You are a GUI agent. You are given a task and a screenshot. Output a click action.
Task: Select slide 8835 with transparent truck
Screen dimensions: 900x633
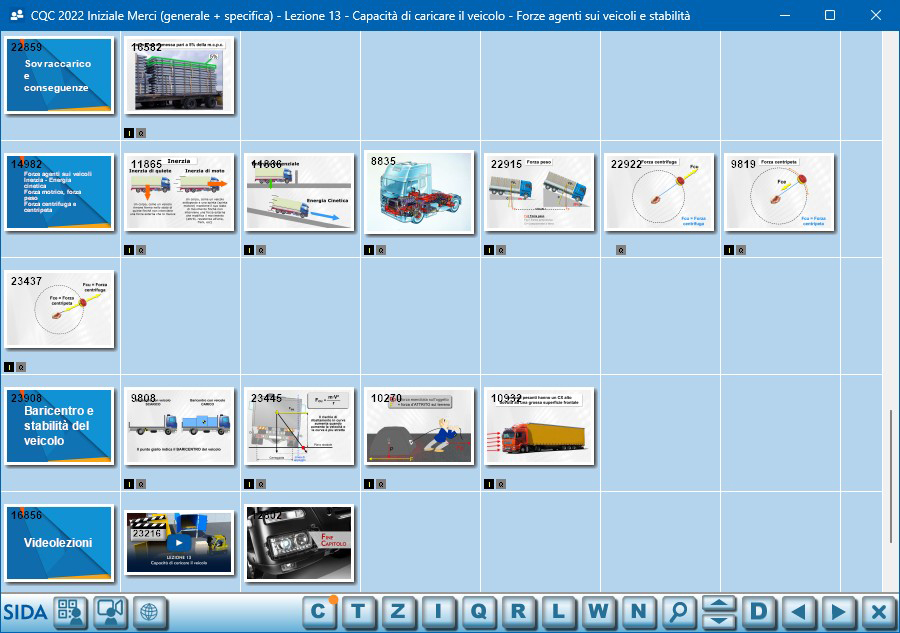point(418,192)
